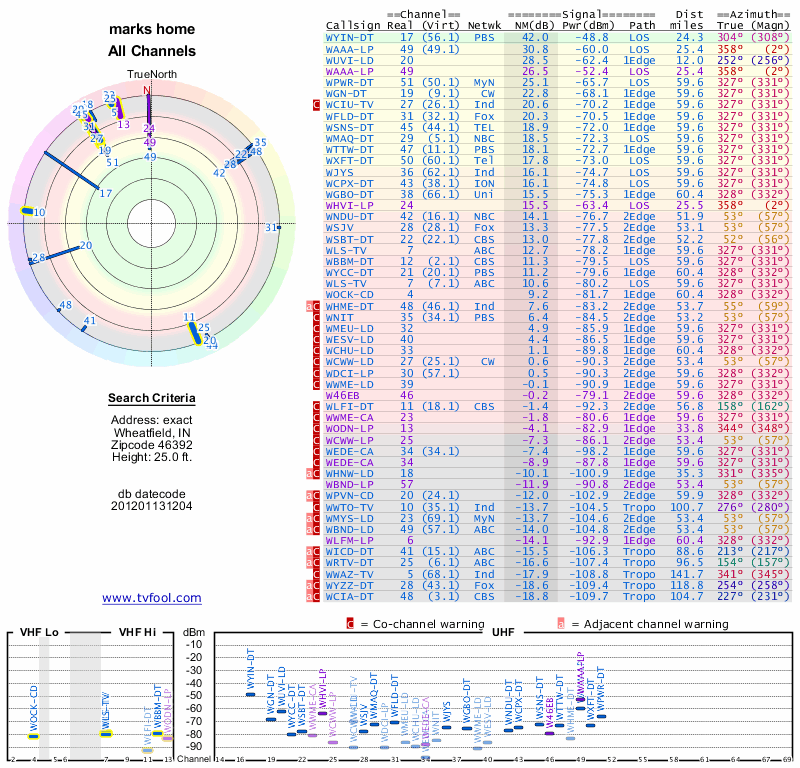Click the db datecode value 201201131204

[x=152, y=506]
